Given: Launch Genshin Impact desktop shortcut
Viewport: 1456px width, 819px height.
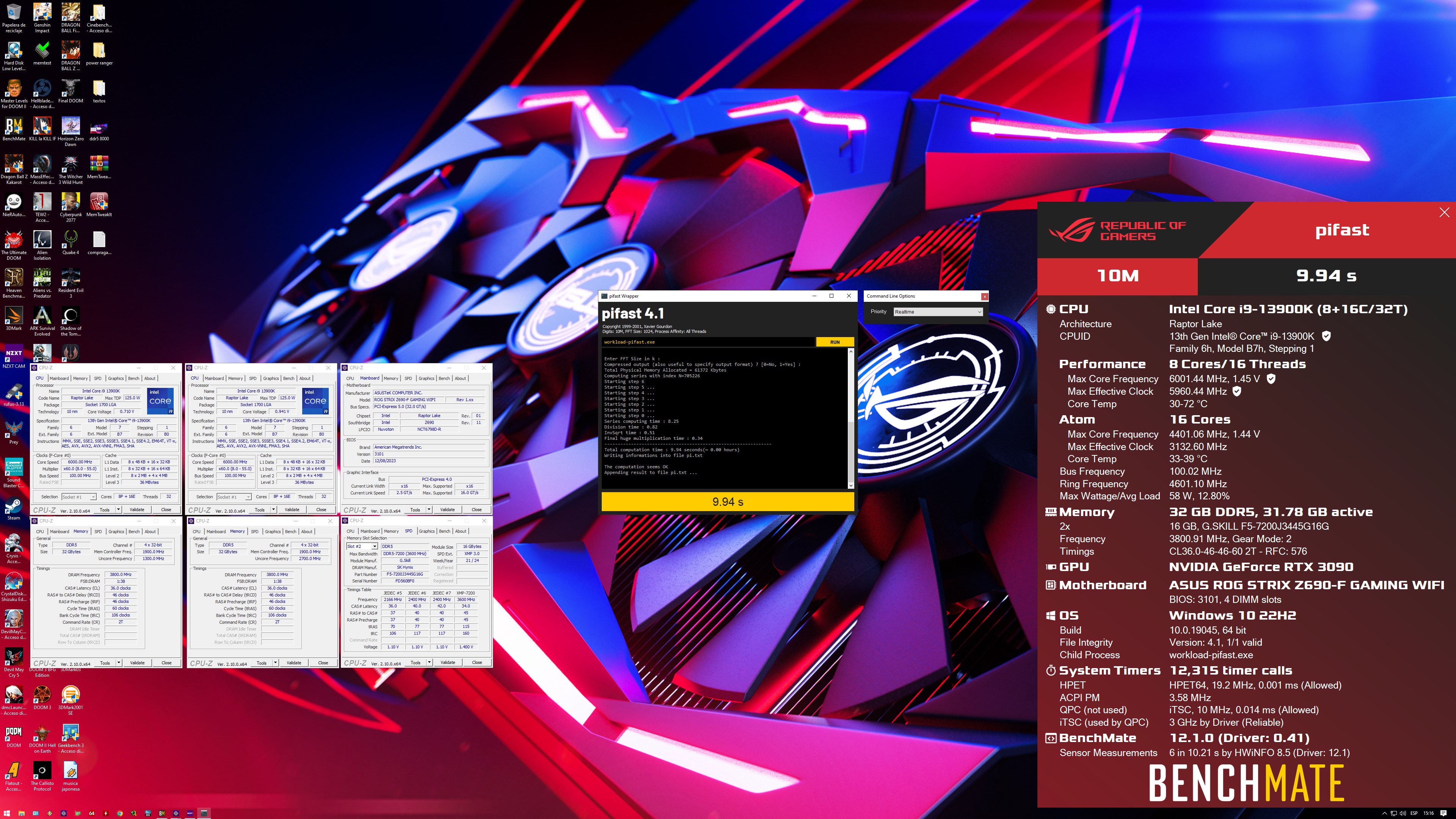Looking at the screenshot, I should (x=42, y=17).
